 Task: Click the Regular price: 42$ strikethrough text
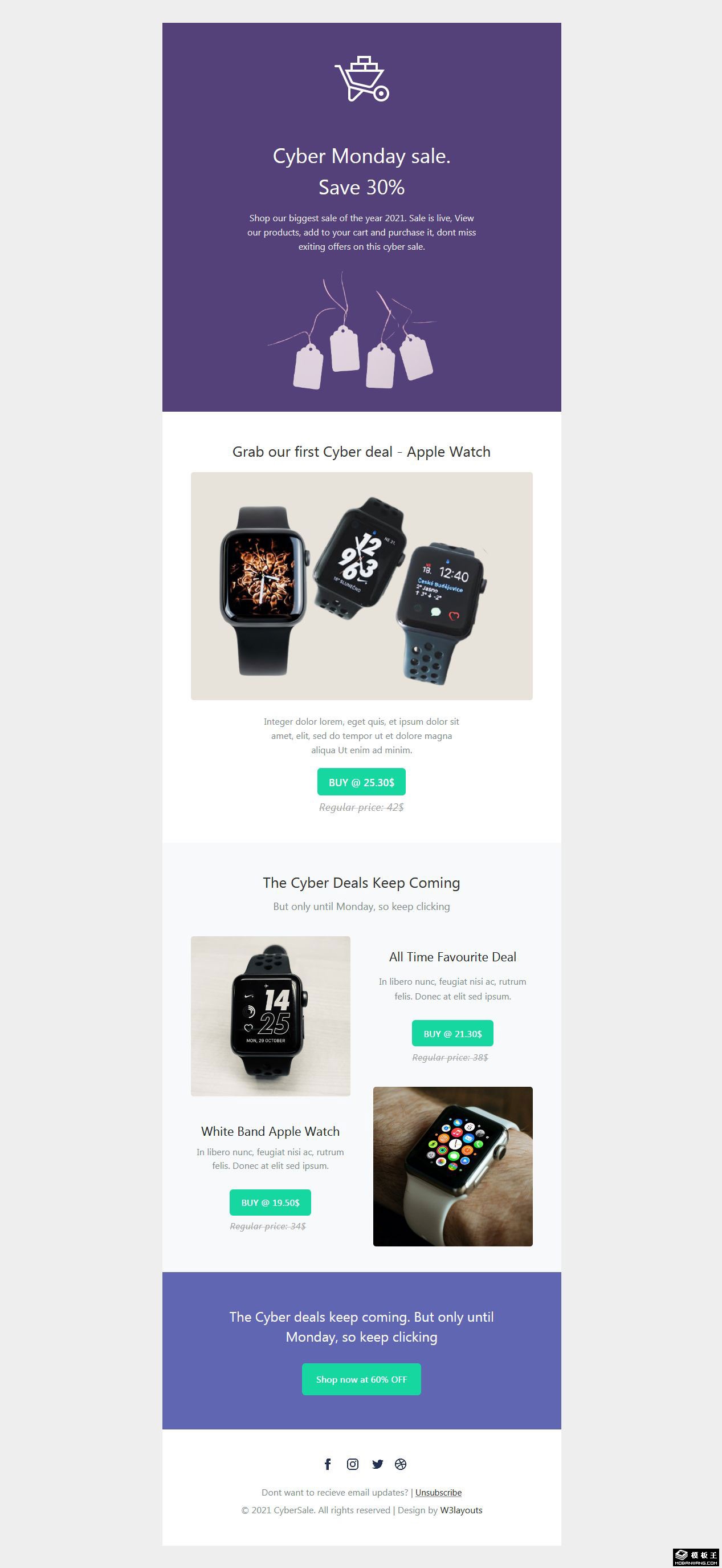(361, 807)
